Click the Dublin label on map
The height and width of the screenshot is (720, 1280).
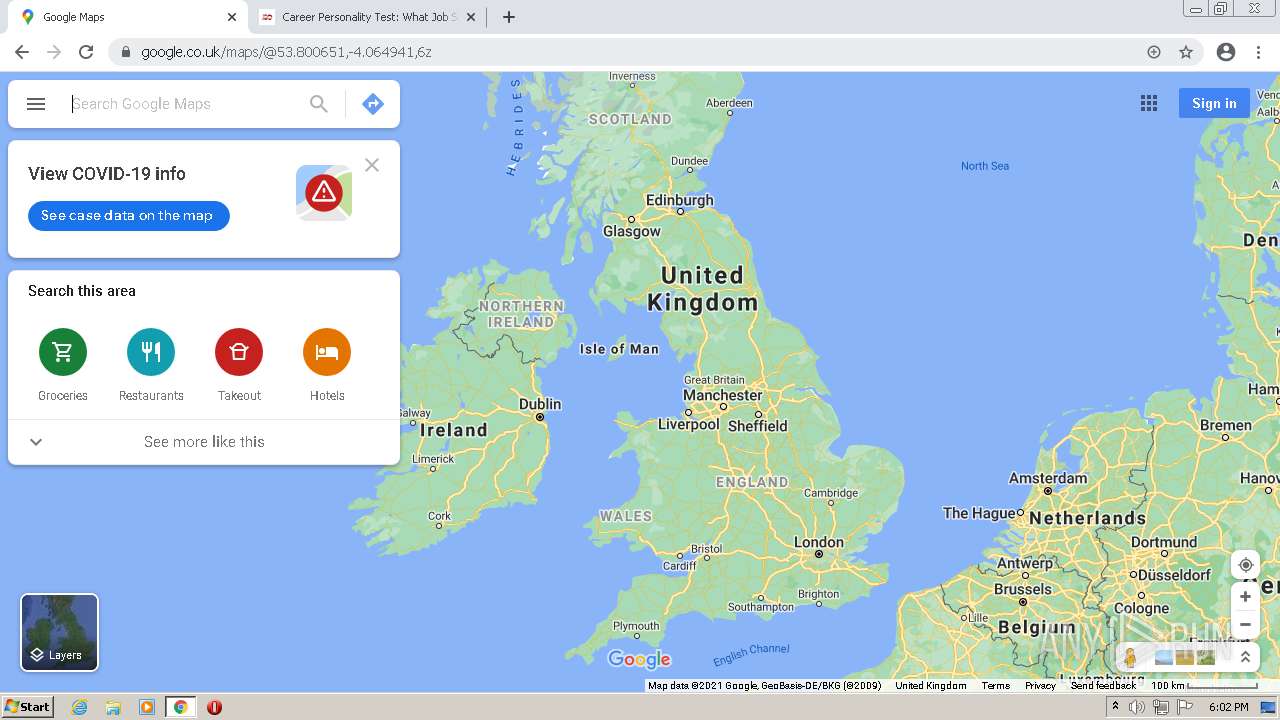click(540, 404)
